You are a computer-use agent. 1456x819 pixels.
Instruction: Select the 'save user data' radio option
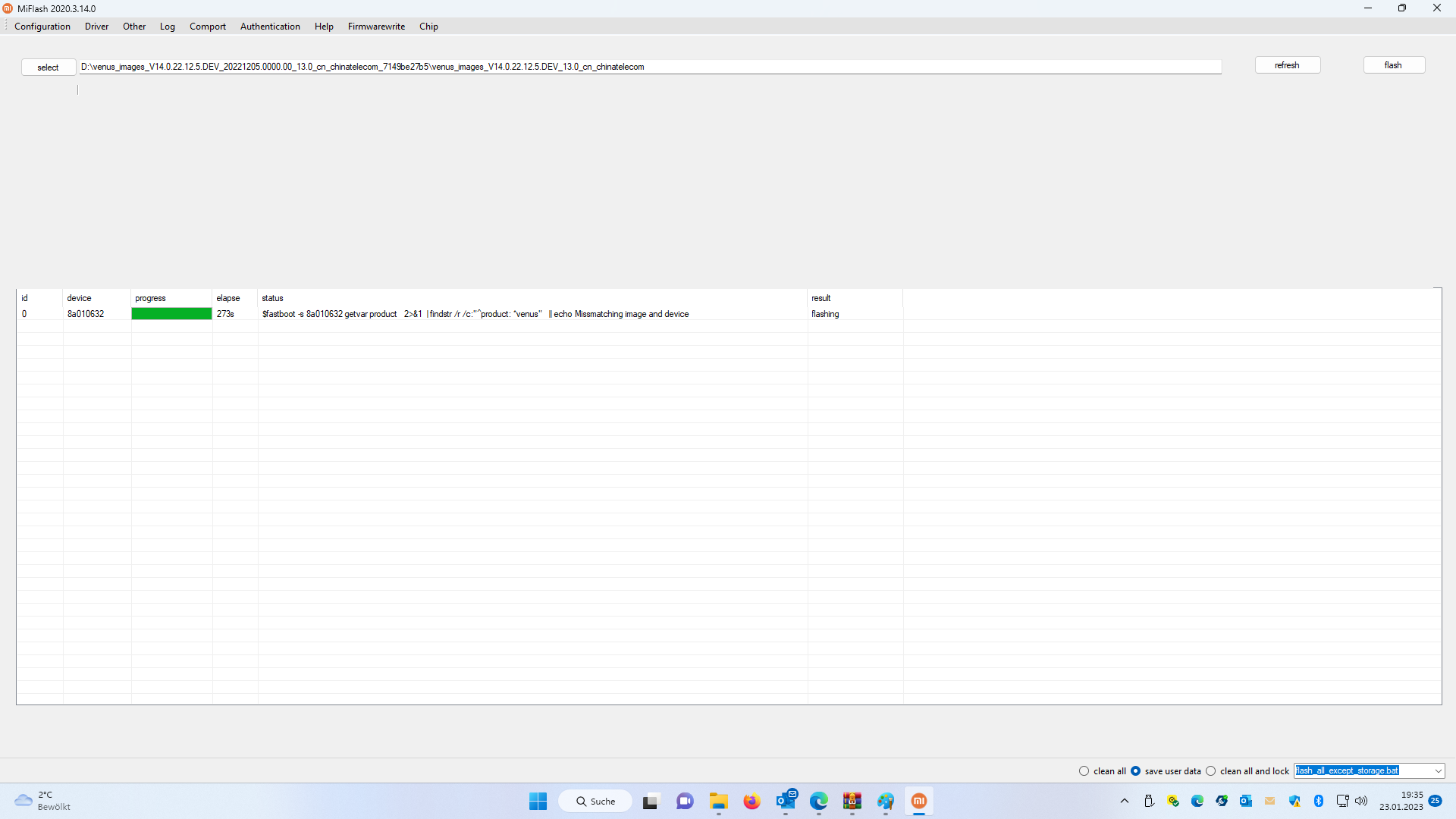pos(1135,771)
